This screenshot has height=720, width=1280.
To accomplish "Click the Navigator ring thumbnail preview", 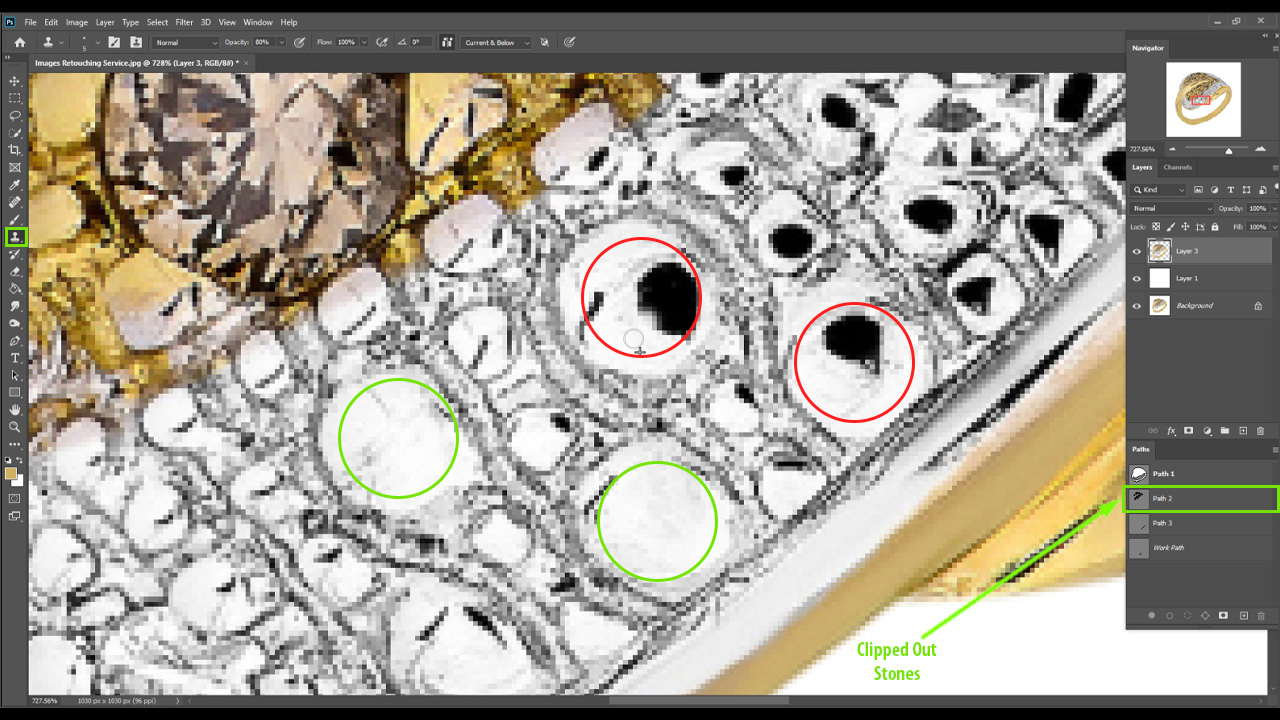I will click(1203, 100).
